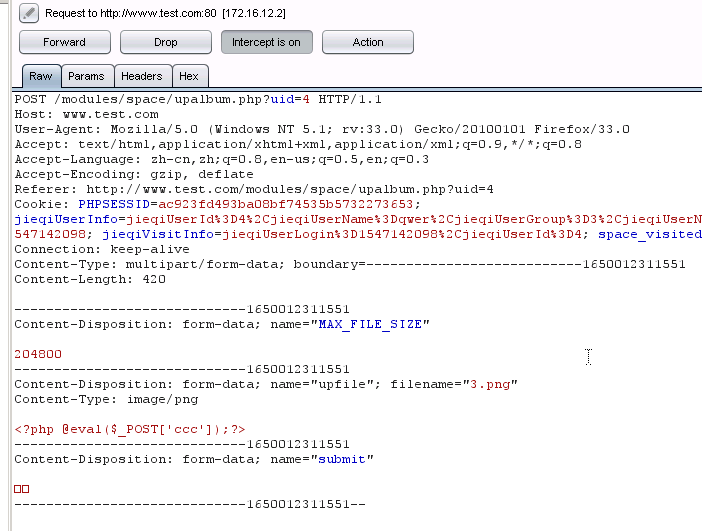Click the Content-Length: 420 line
Viewport: 702px width, 531px height.
[90, 279]
